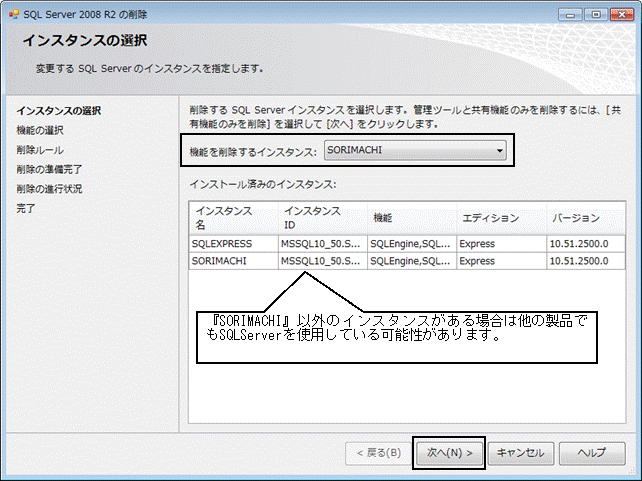The image size is (642, 481).
Task: Click the インストール済みのインスタンス: label
Action: pyautogui.click(x=262, y=185)
